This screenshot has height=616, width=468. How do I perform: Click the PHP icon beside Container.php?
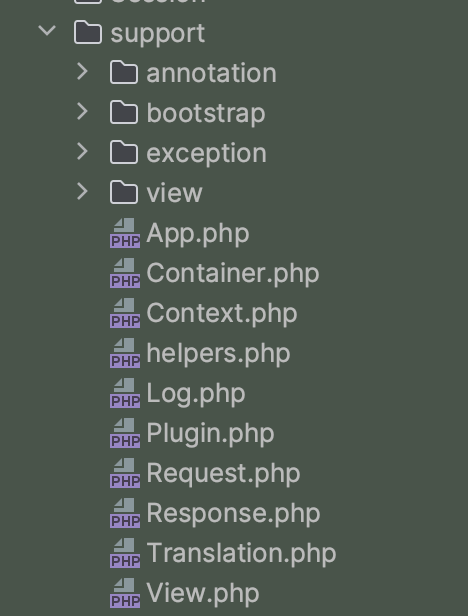pos(125,273)
